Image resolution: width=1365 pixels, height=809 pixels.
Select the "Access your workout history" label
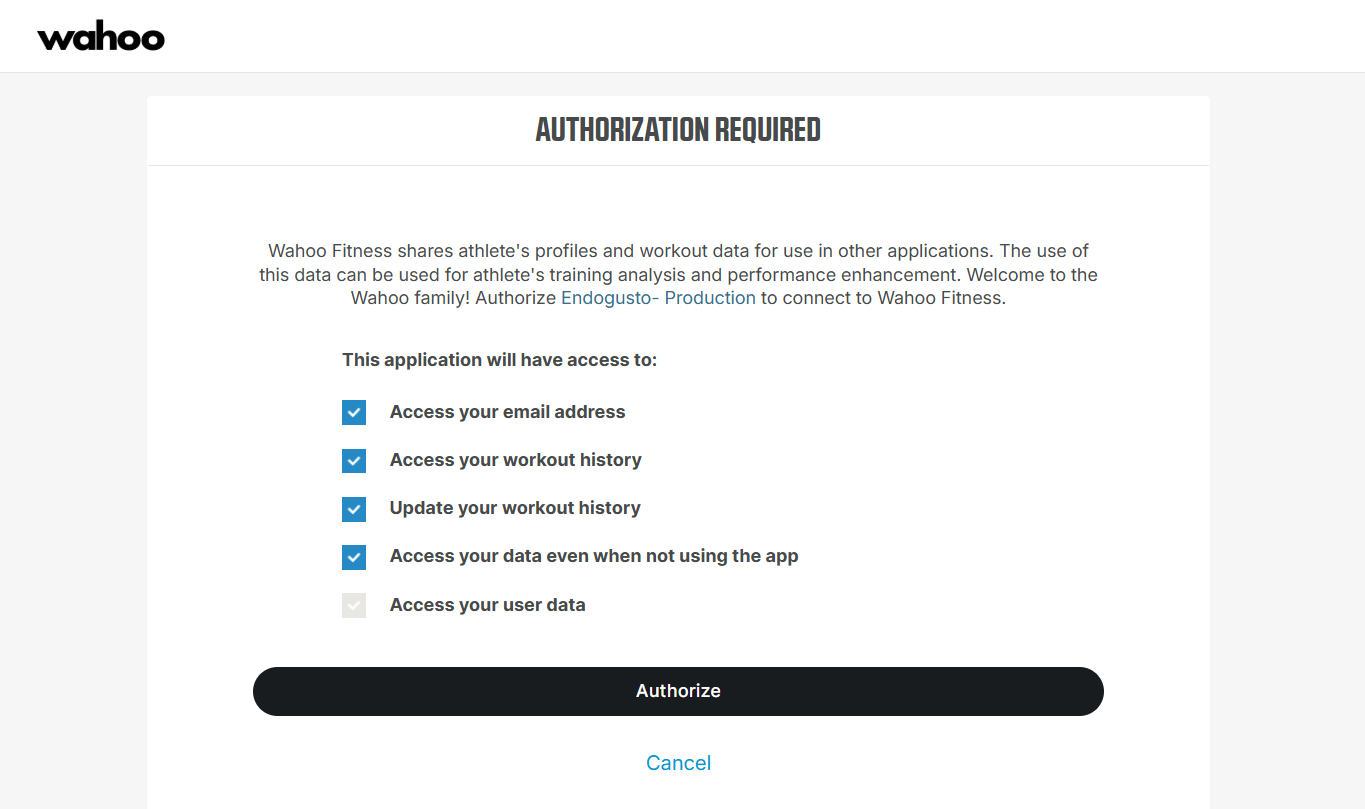[516, 460]
